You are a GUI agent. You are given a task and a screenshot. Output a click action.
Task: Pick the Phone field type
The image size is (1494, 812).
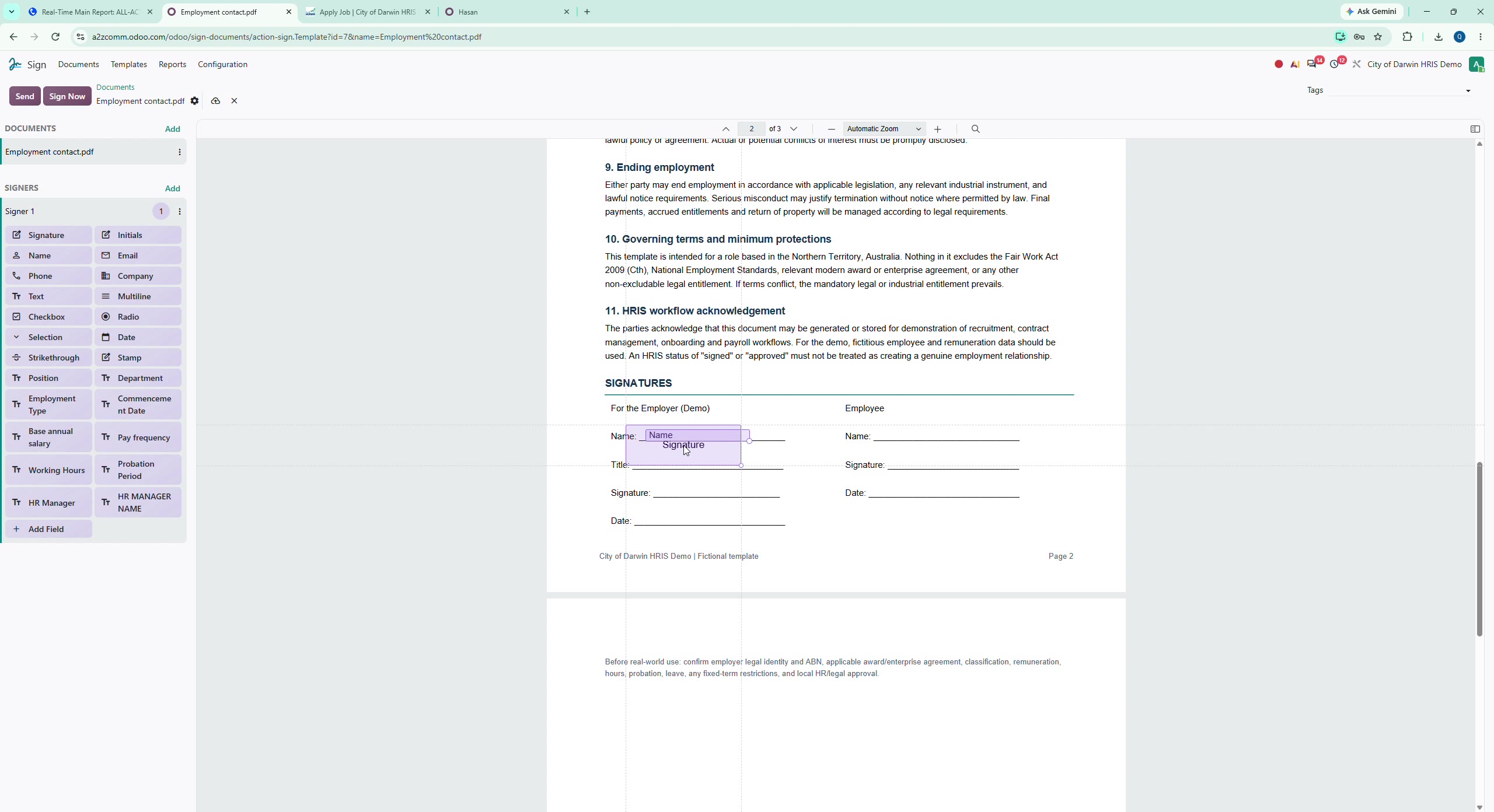tap(49, 276)
